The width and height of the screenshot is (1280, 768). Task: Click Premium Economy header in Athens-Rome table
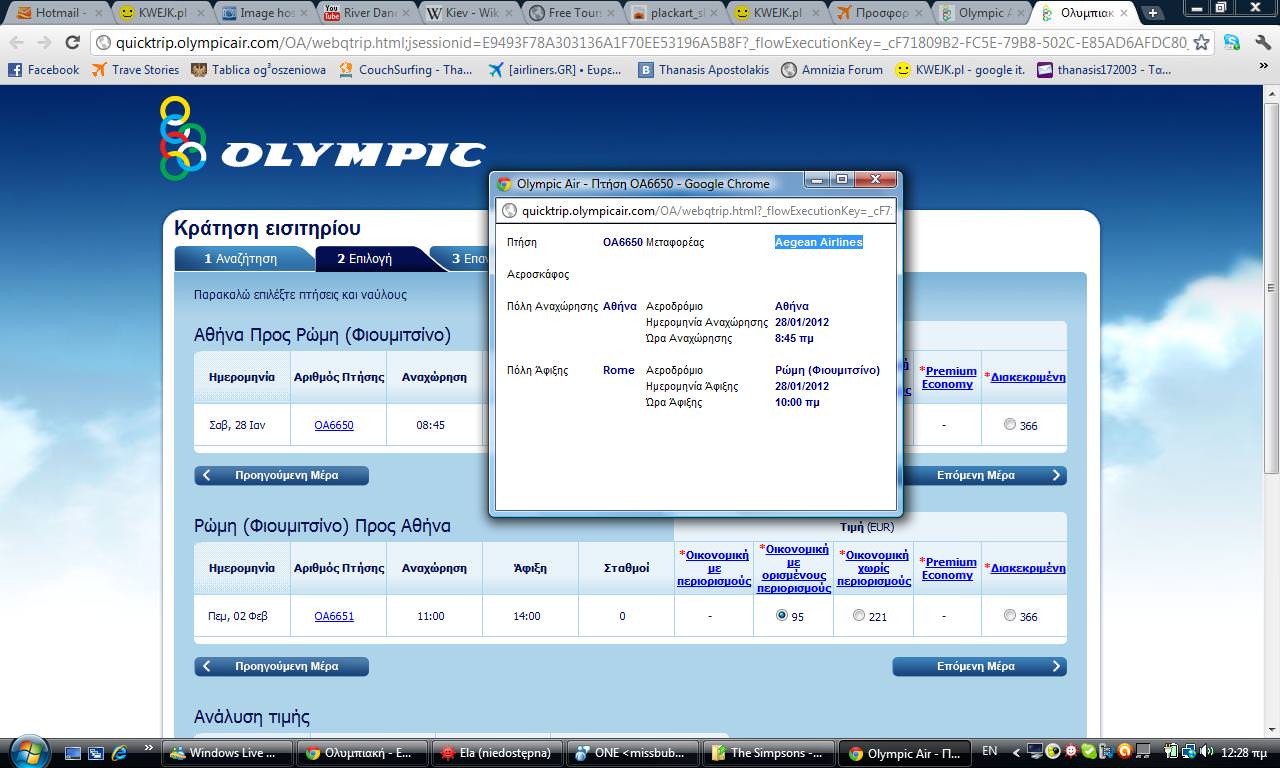pos(948,377)
